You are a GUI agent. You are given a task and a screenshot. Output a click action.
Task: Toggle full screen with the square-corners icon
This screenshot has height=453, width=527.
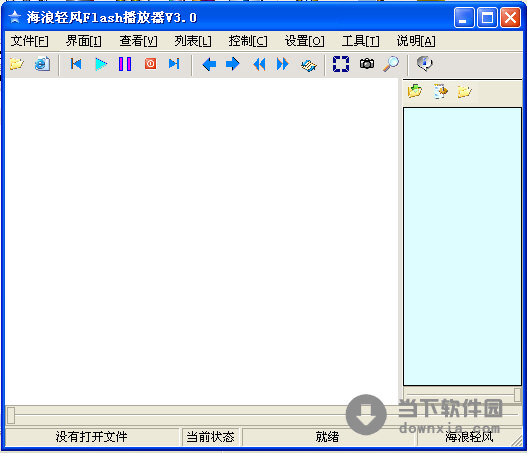point(341,64)
